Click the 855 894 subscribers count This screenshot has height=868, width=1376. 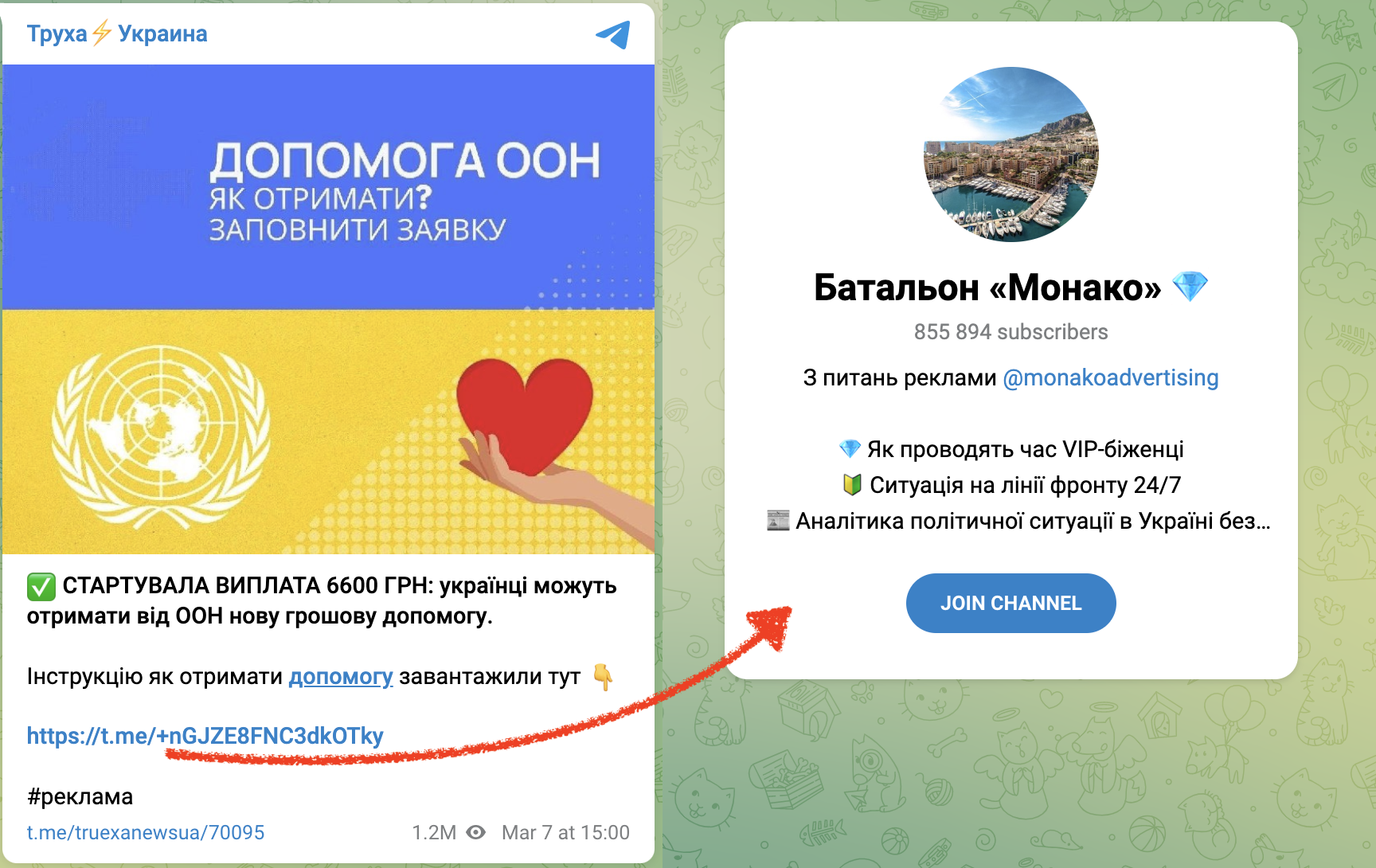pos(1011,331)
